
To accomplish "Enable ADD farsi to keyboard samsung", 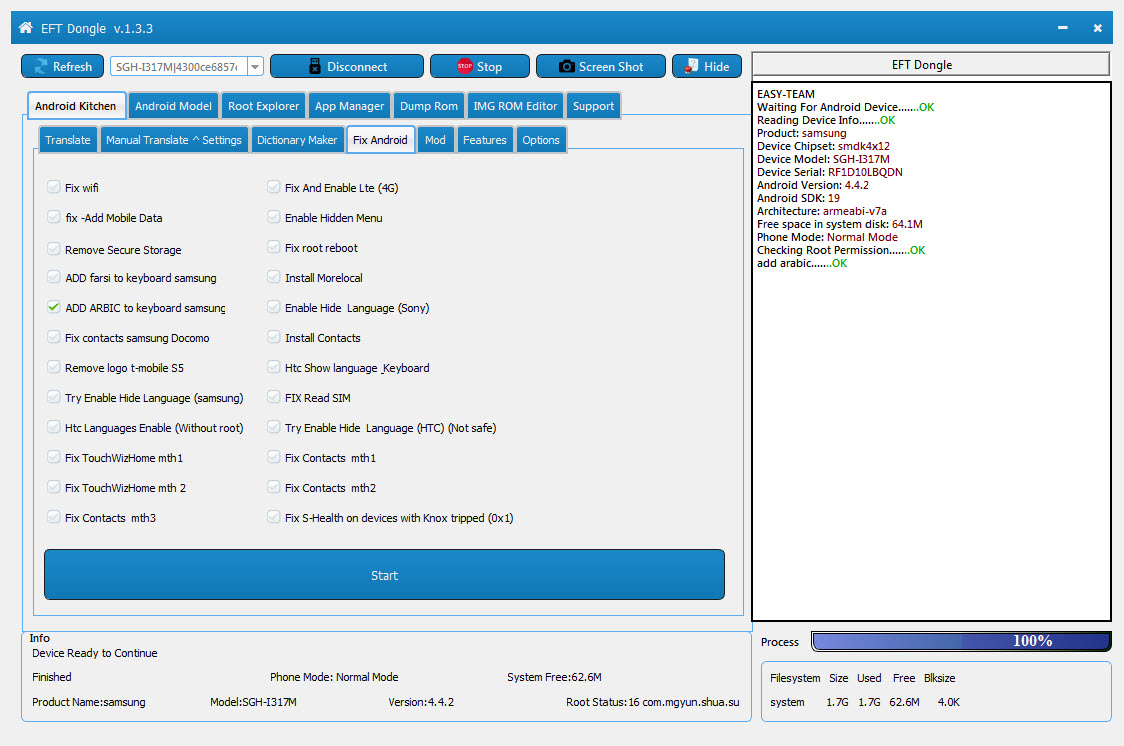I will [54, 277].
